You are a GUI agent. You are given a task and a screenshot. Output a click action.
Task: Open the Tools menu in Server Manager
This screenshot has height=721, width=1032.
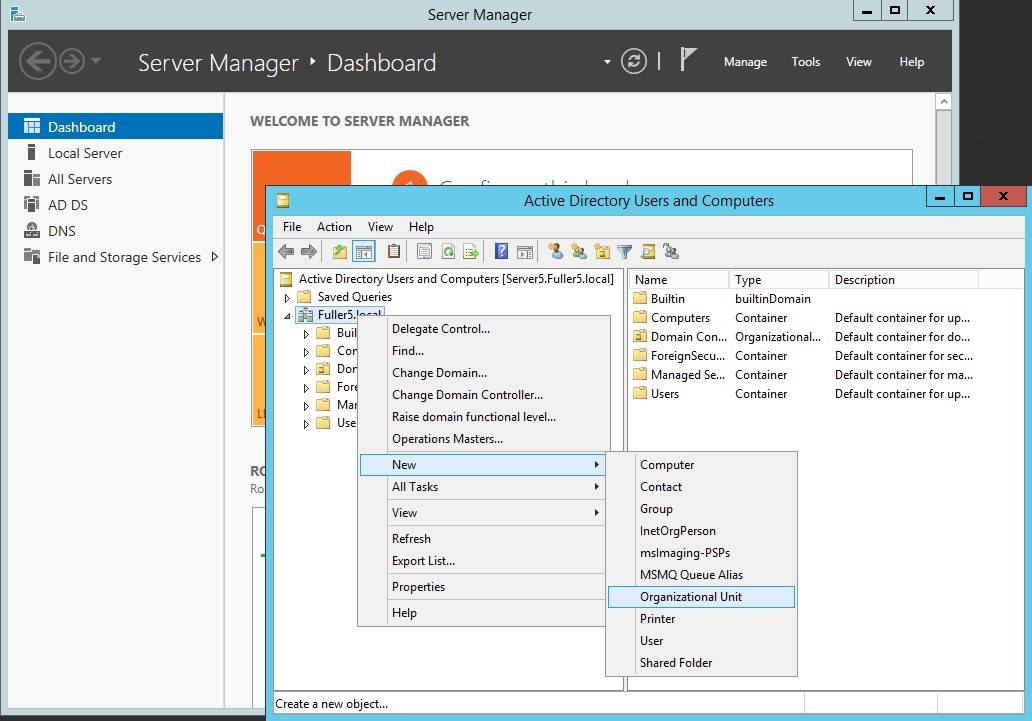pos(806,62)
